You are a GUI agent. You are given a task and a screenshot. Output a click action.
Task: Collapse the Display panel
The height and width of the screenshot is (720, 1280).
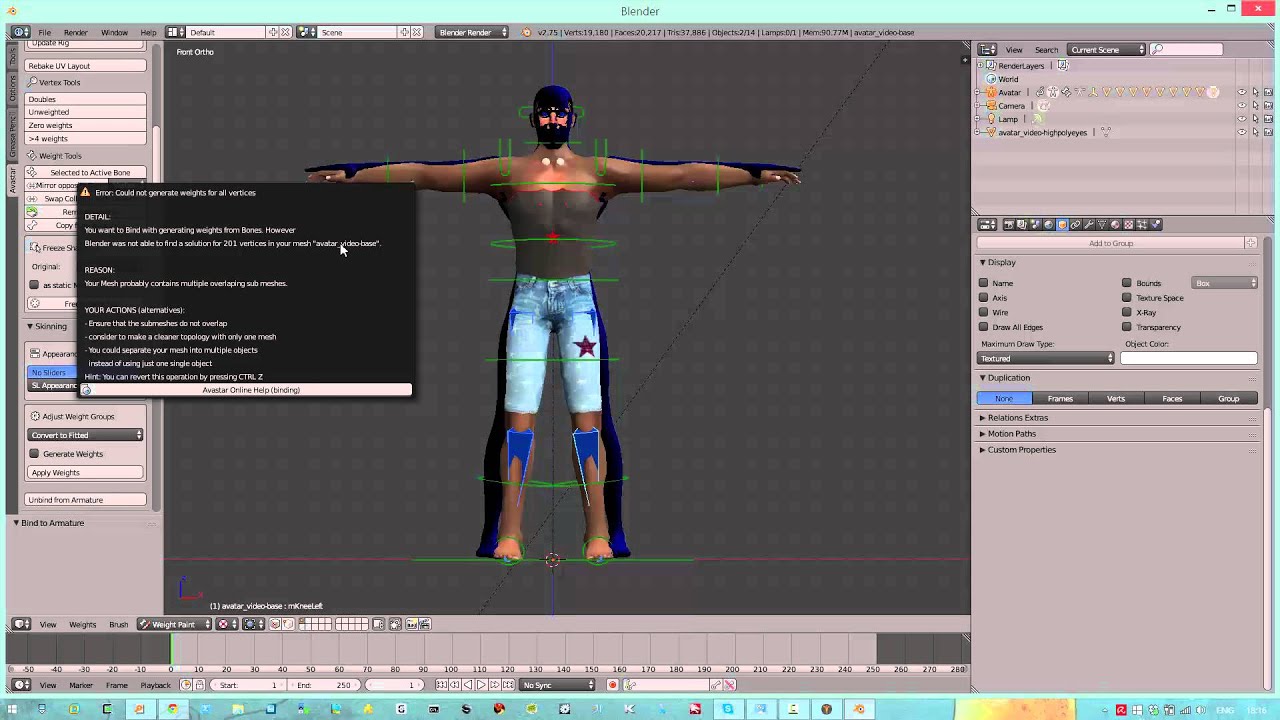click(x=1000, y=262)
